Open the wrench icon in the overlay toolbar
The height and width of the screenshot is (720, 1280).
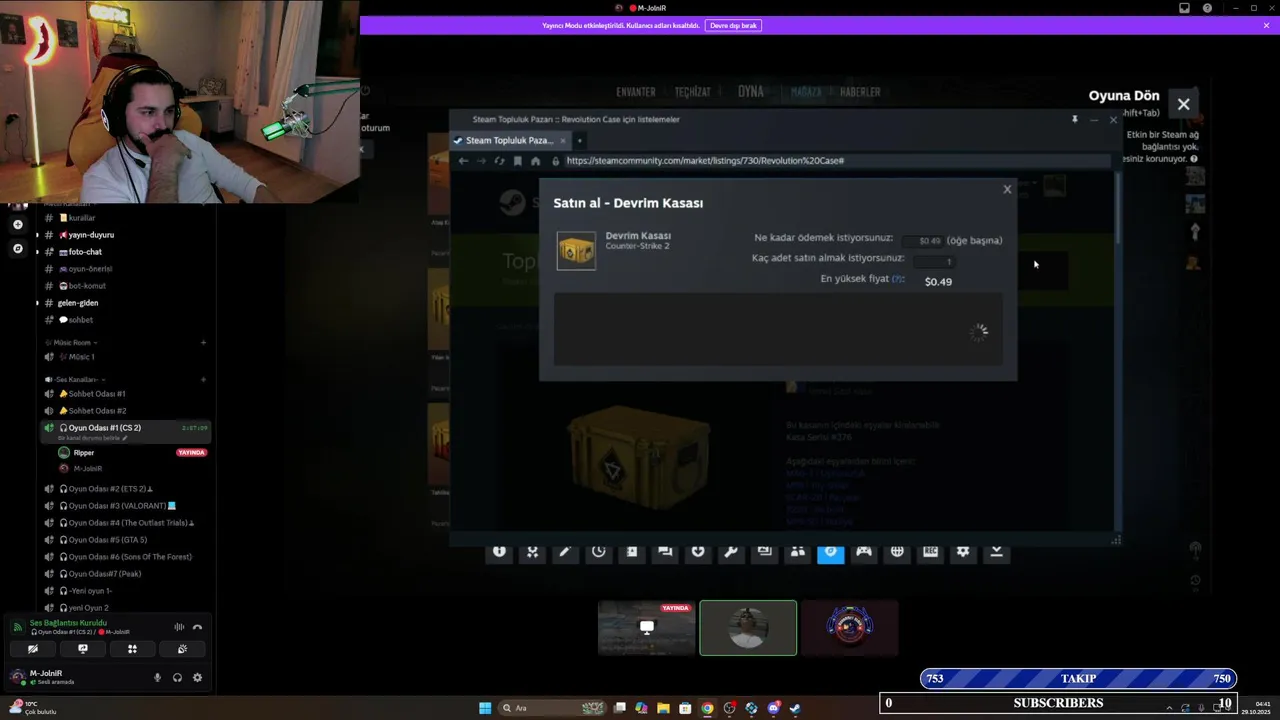tap(731, 552)
